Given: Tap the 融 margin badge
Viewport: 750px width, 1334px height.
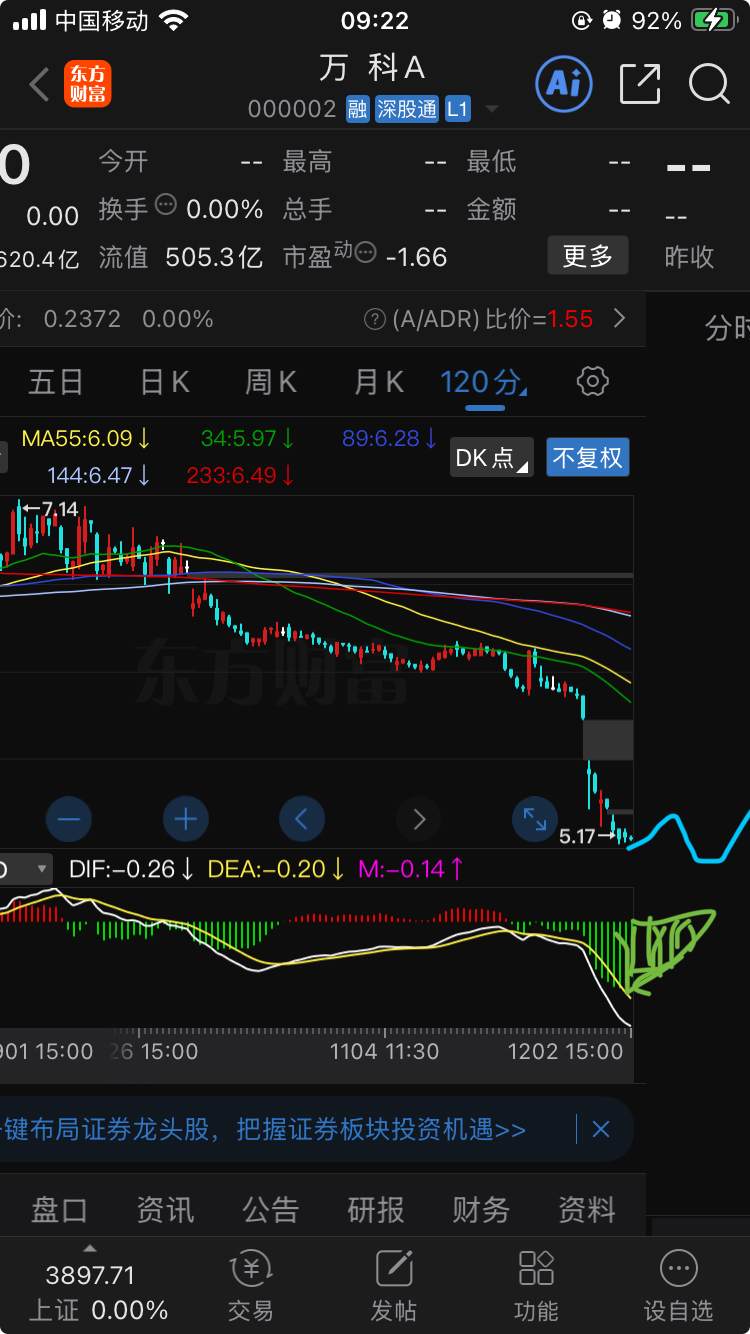Looking at the screenshot, I should (x=358, y=109).
